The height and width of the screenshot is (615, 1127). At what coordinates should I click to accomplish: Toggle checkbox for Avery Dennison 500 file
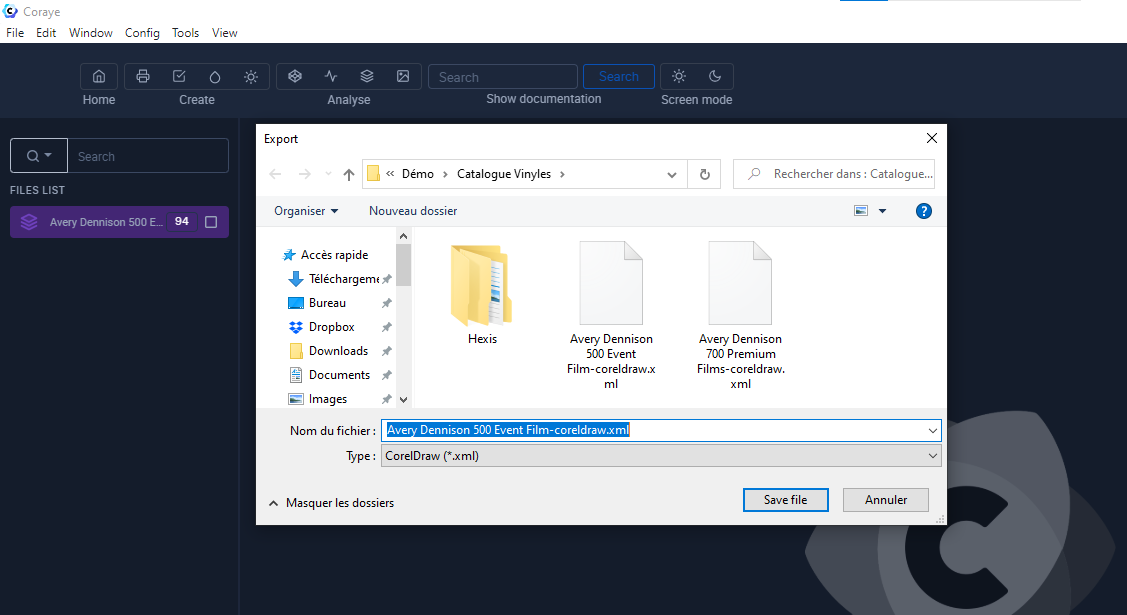coord(211,222)
